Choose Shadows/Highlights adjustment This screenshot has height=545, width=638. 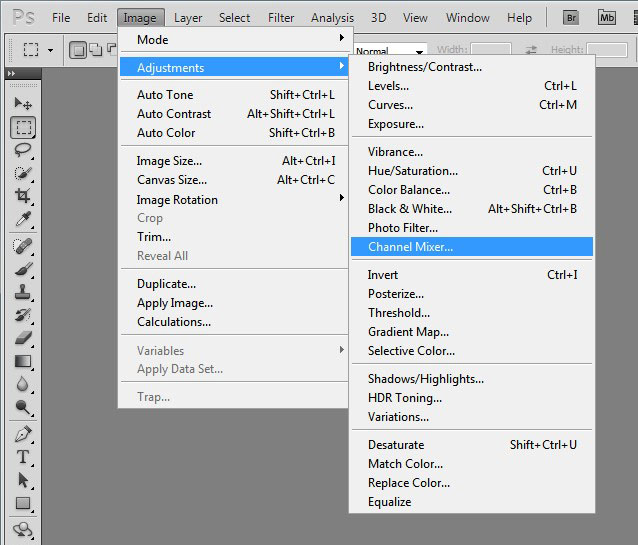pos(472,379)
